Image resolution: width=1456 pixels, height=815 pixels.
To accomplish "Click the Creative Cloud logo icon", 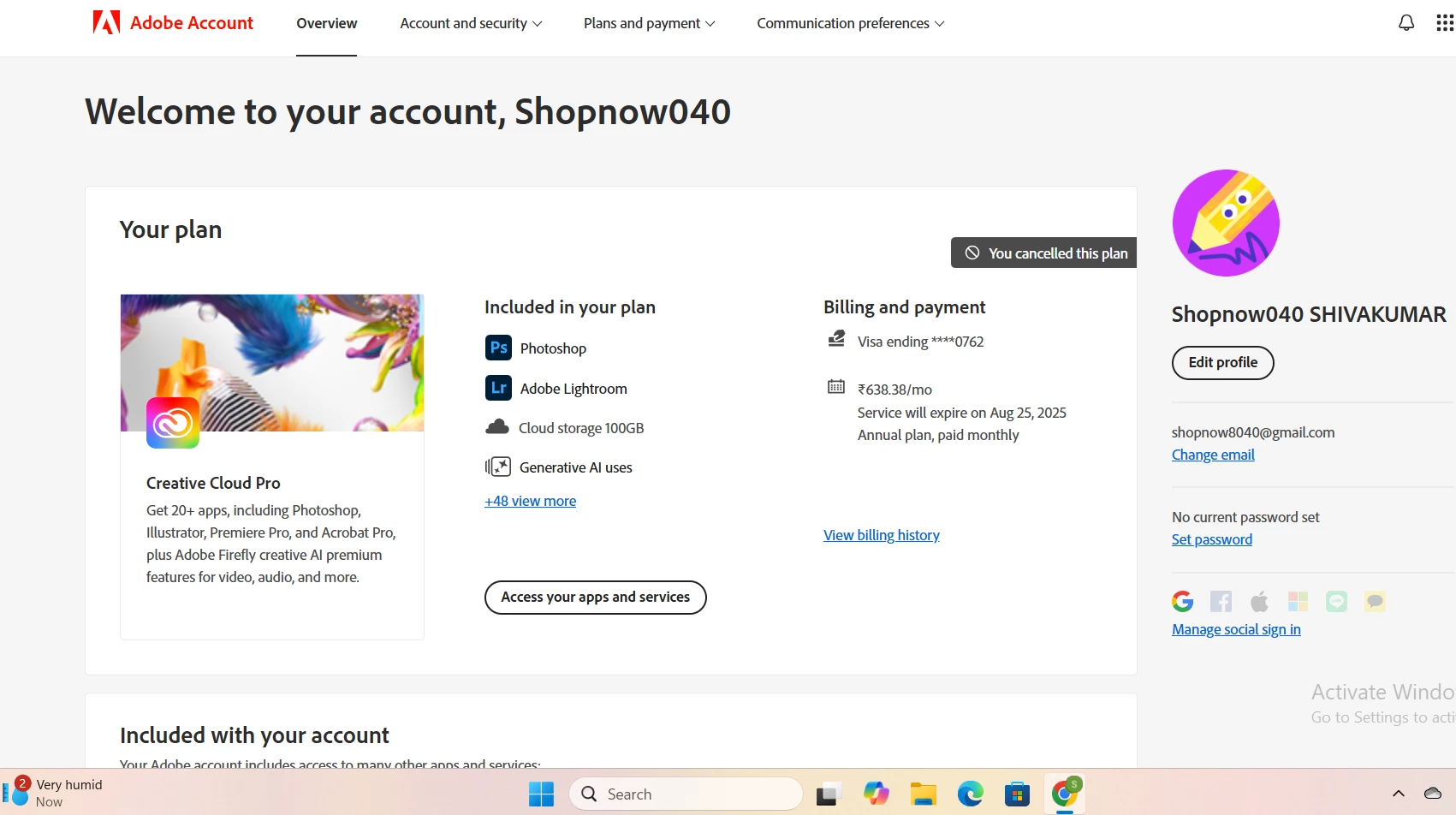I will click(173, 423).
